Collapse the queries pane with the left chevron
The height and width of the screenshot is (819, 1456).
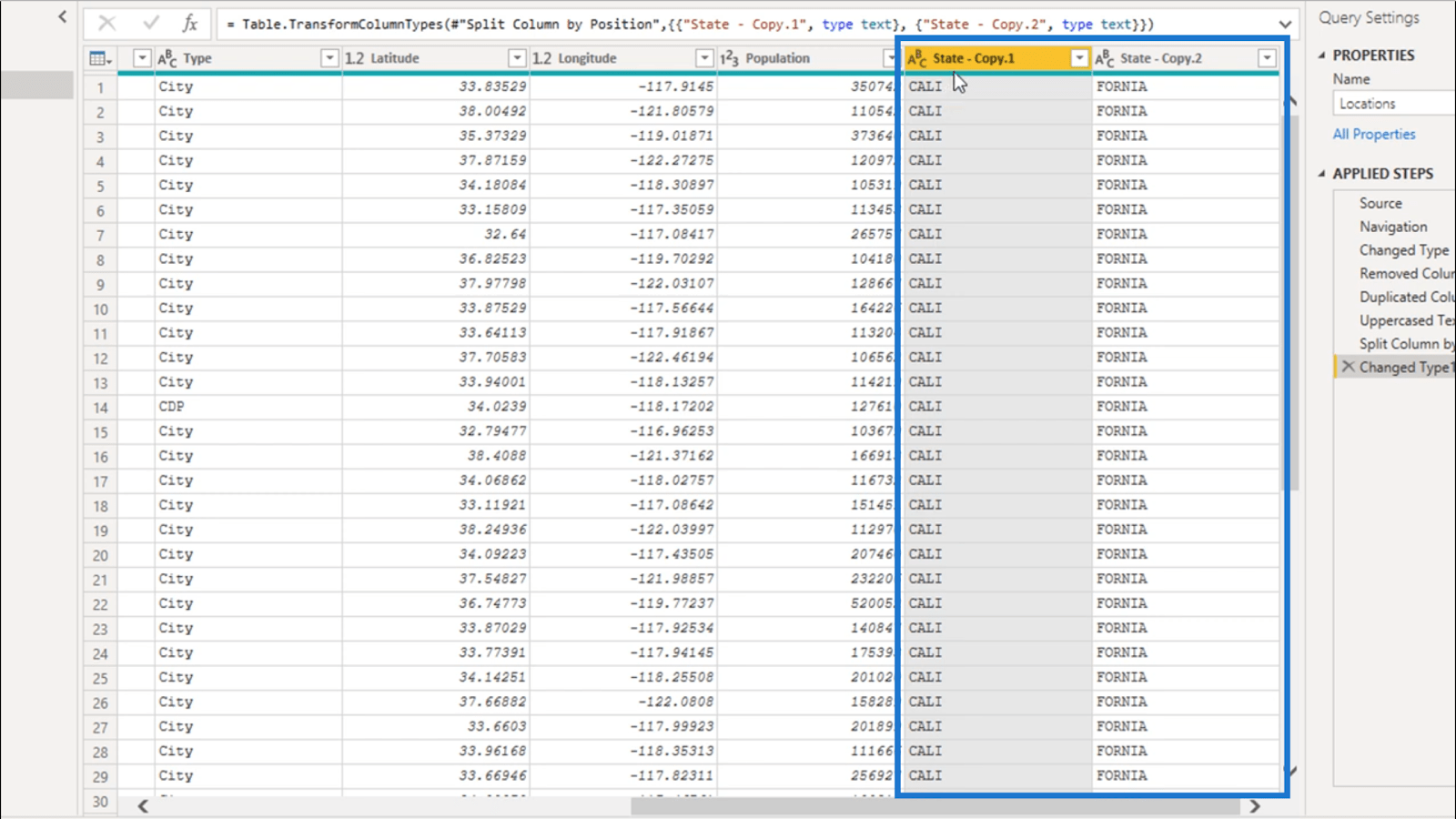coord(62,16)
